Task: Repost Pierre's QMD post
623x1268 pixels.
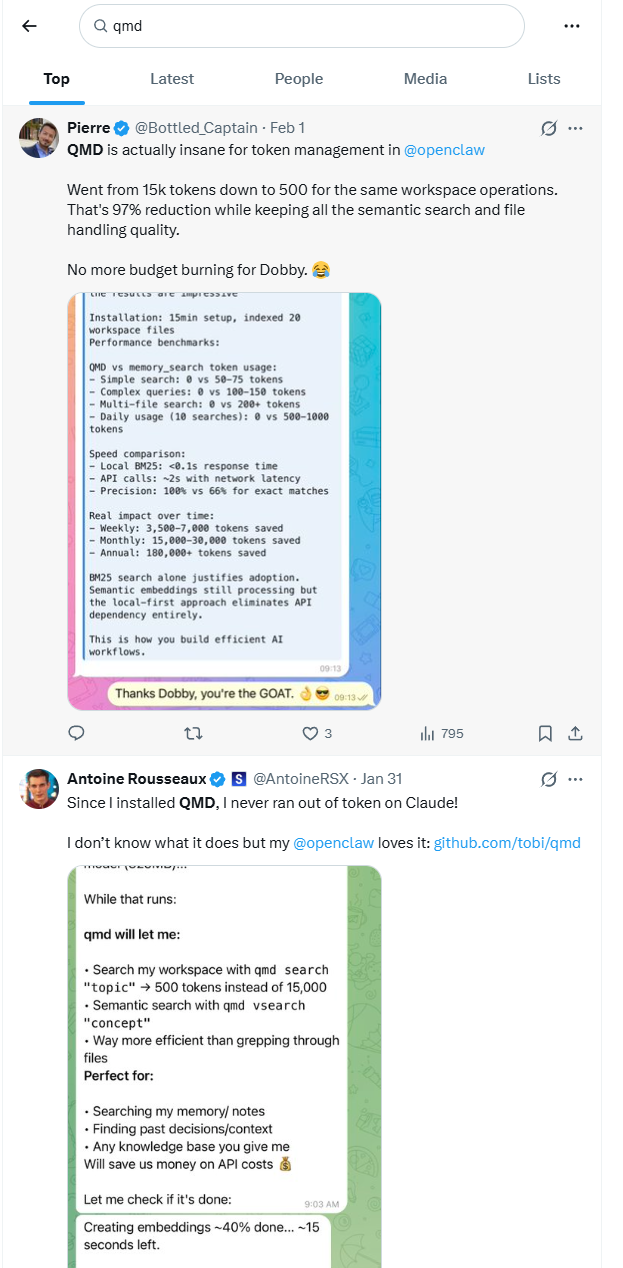Action: pos(194,733)
